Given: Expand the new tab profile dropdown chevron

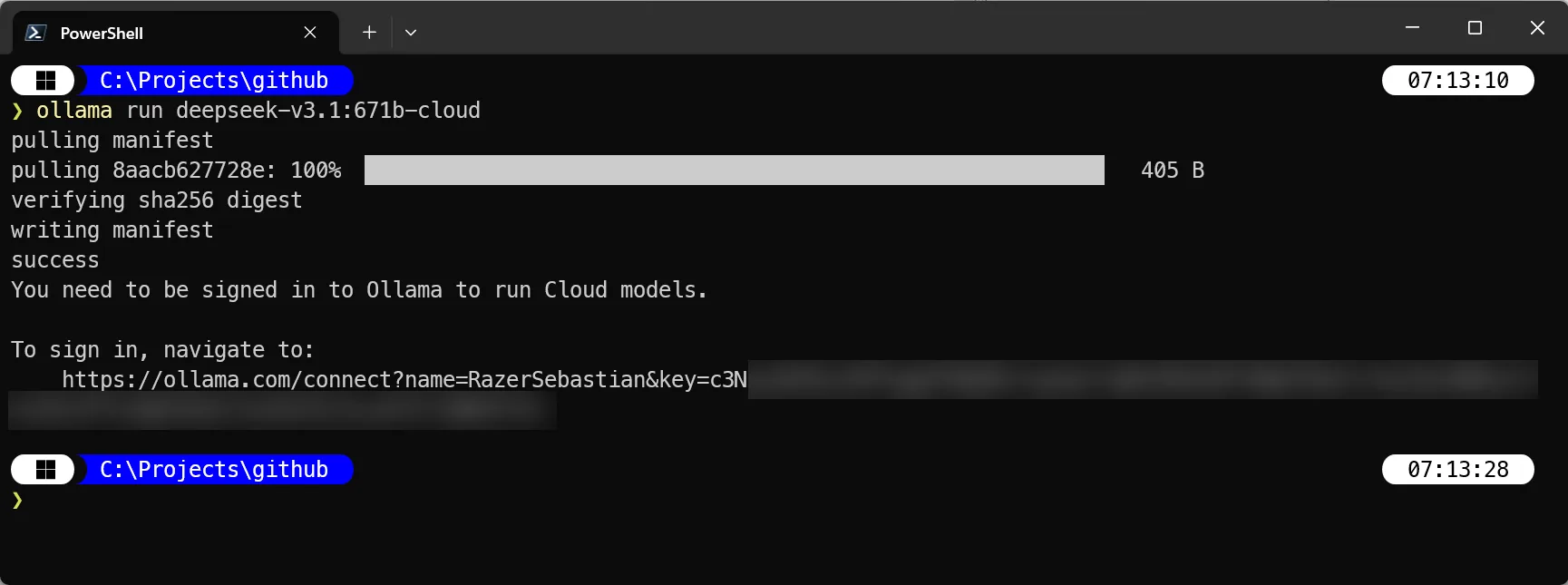Looking at the screenshot, I should tap(411, 33).
